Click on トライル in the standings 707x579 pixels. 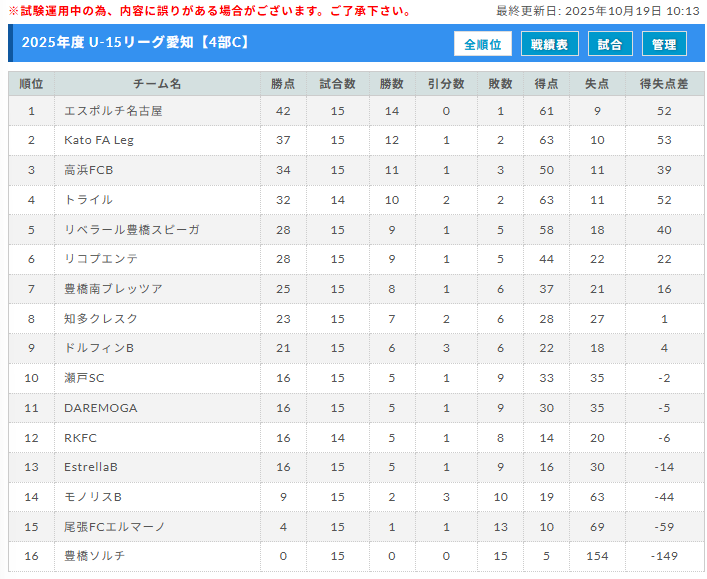88,200
